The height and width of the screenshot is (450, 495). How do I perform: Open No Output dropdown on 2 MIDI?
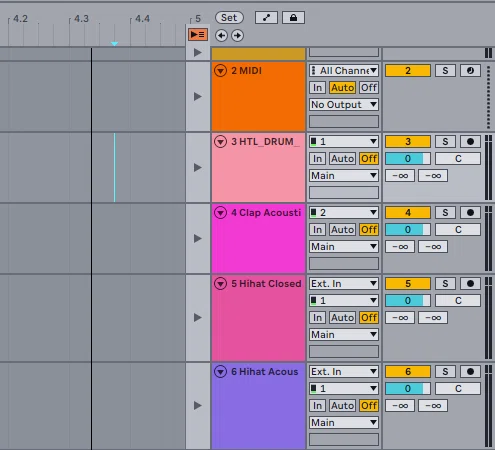(344, 105)
